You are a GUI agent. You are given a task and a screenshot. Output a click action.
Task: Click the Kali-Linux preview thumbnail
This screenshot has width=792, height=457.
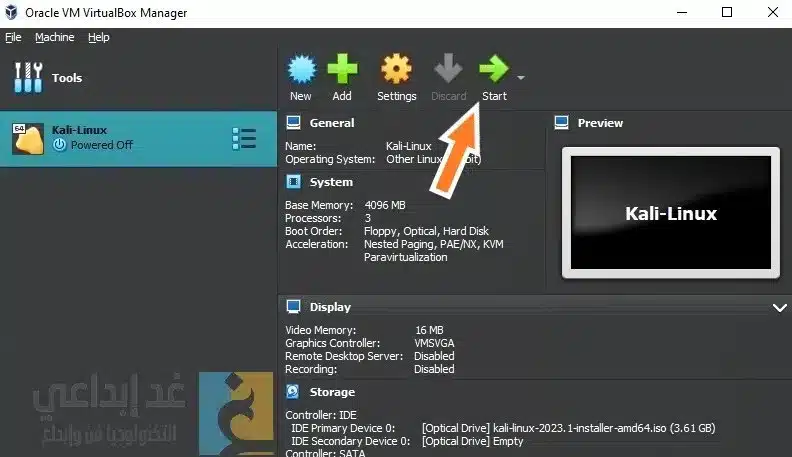point(671,213)
